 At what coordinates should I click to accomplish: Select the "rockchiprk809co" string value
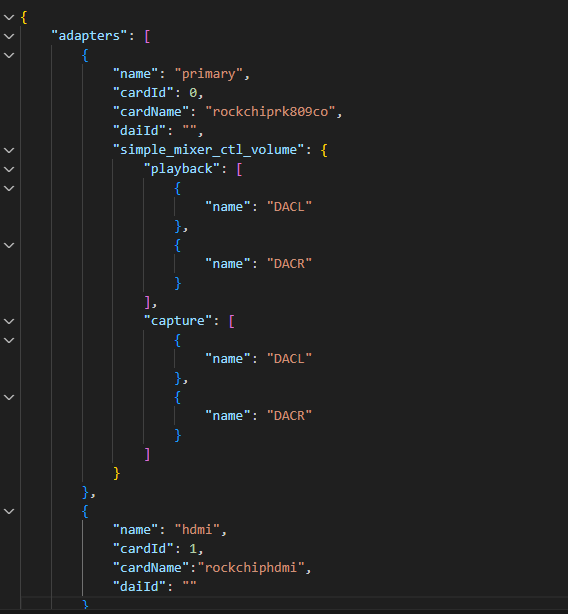[x=270, y=112]
